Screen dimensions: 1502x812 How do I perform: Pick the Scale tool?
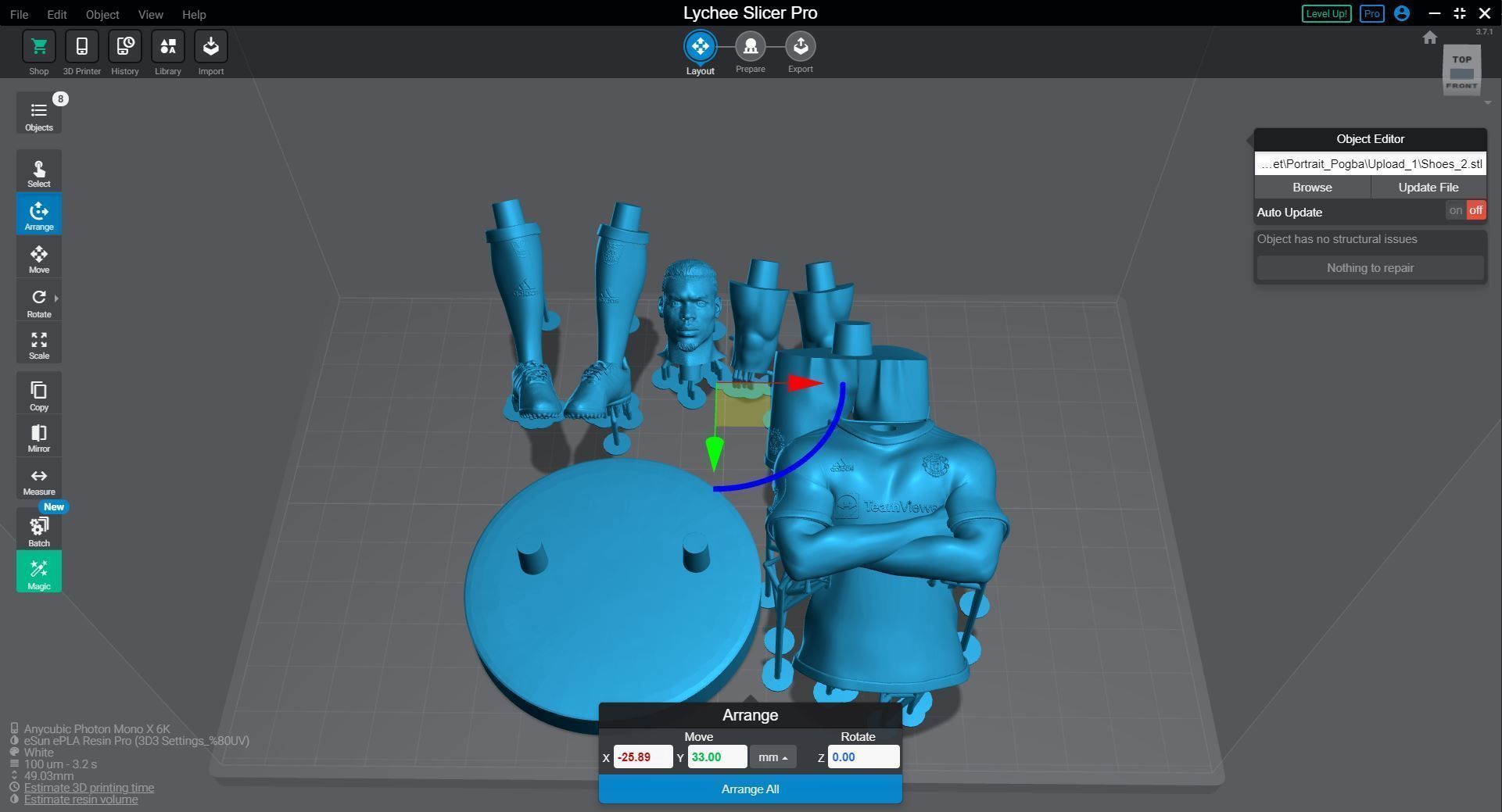pos(38,344)
